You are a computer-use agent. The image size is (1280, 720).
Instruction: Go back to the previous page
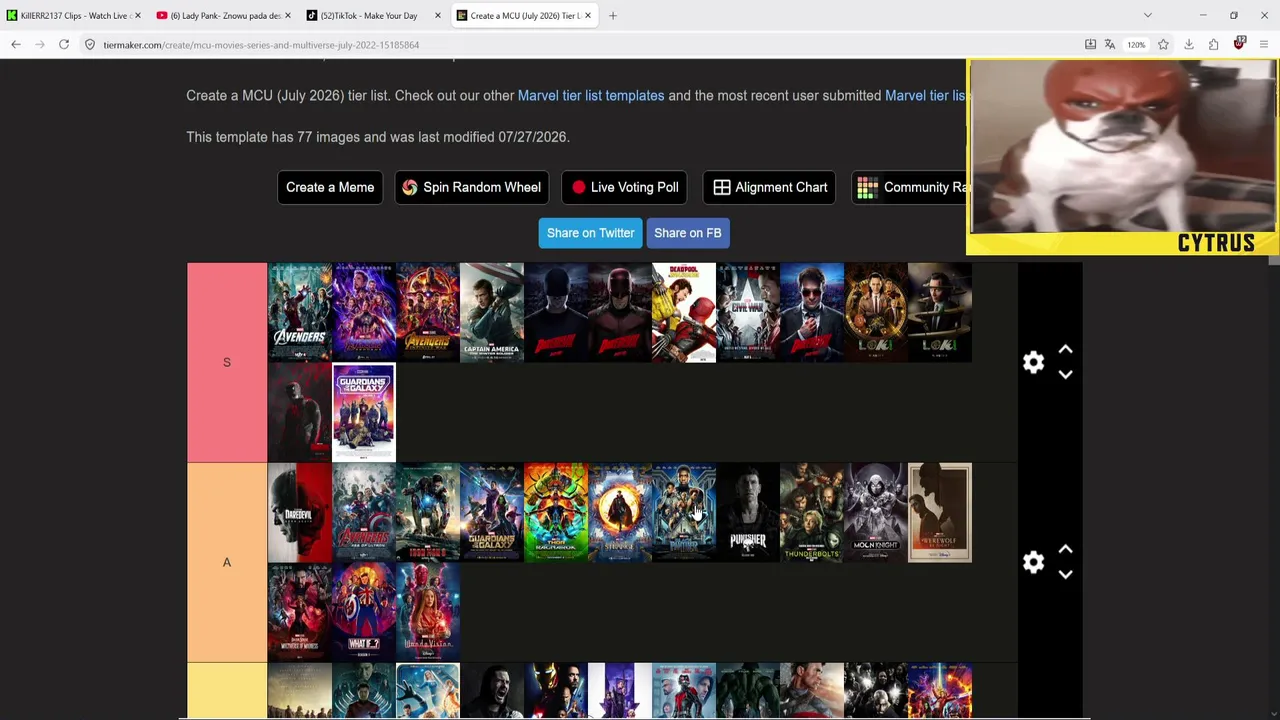point(16,44)
